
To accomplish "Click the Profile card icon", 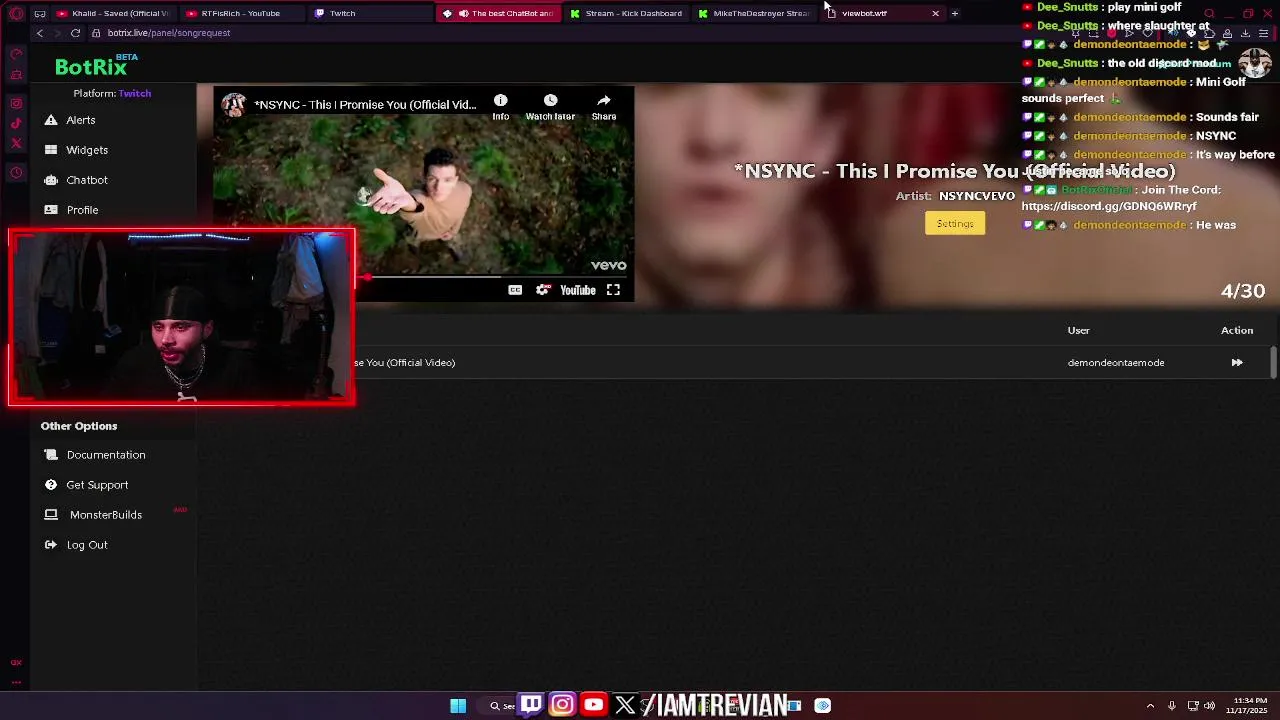I will coord(51,210).
